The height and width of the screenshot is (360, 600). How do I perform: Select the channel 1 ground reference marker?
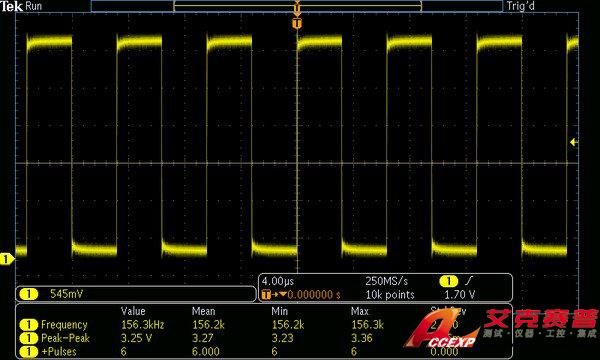(x=7, y=259)
